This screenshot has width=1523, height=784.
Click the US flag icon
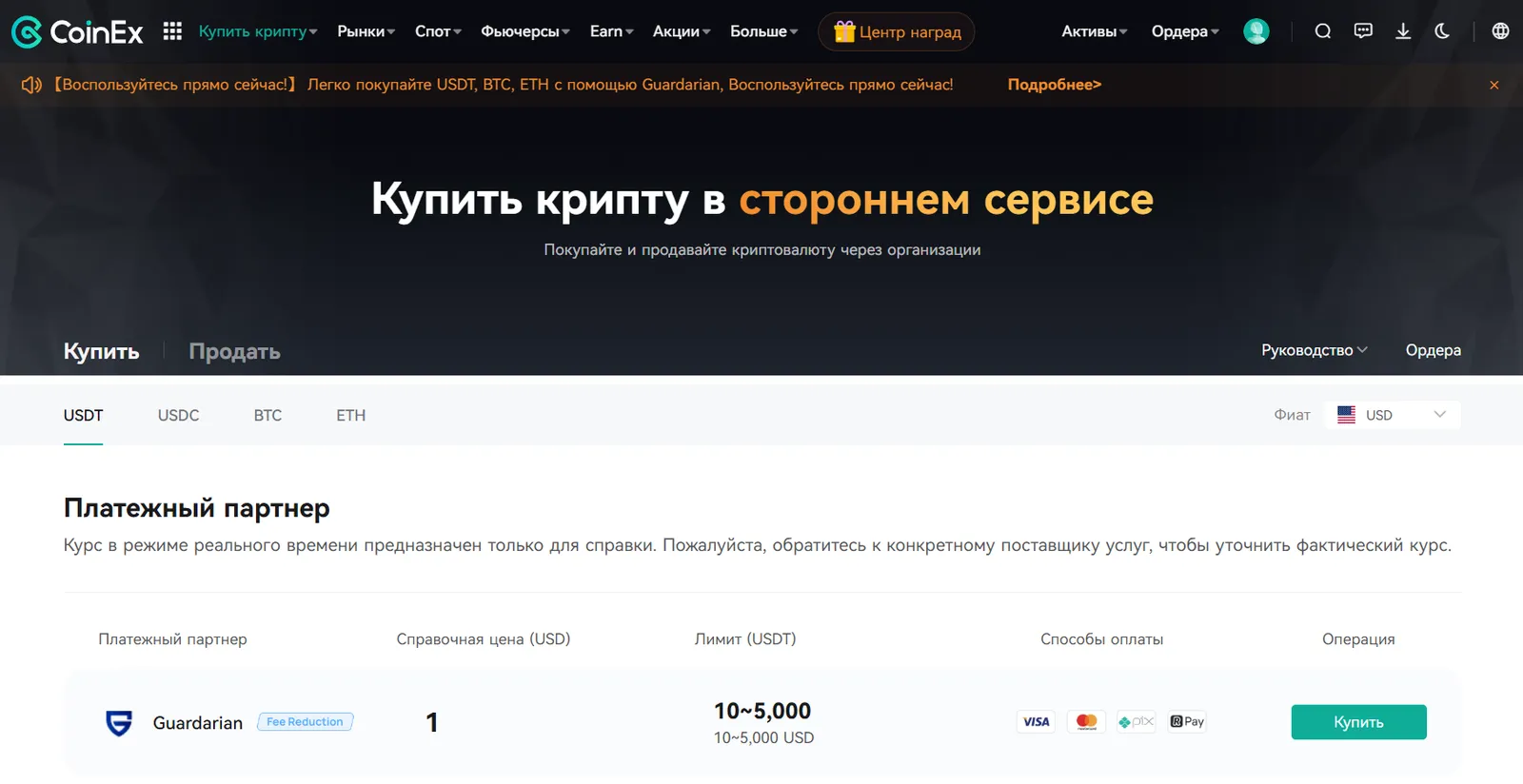click(x=1346, y=415)
